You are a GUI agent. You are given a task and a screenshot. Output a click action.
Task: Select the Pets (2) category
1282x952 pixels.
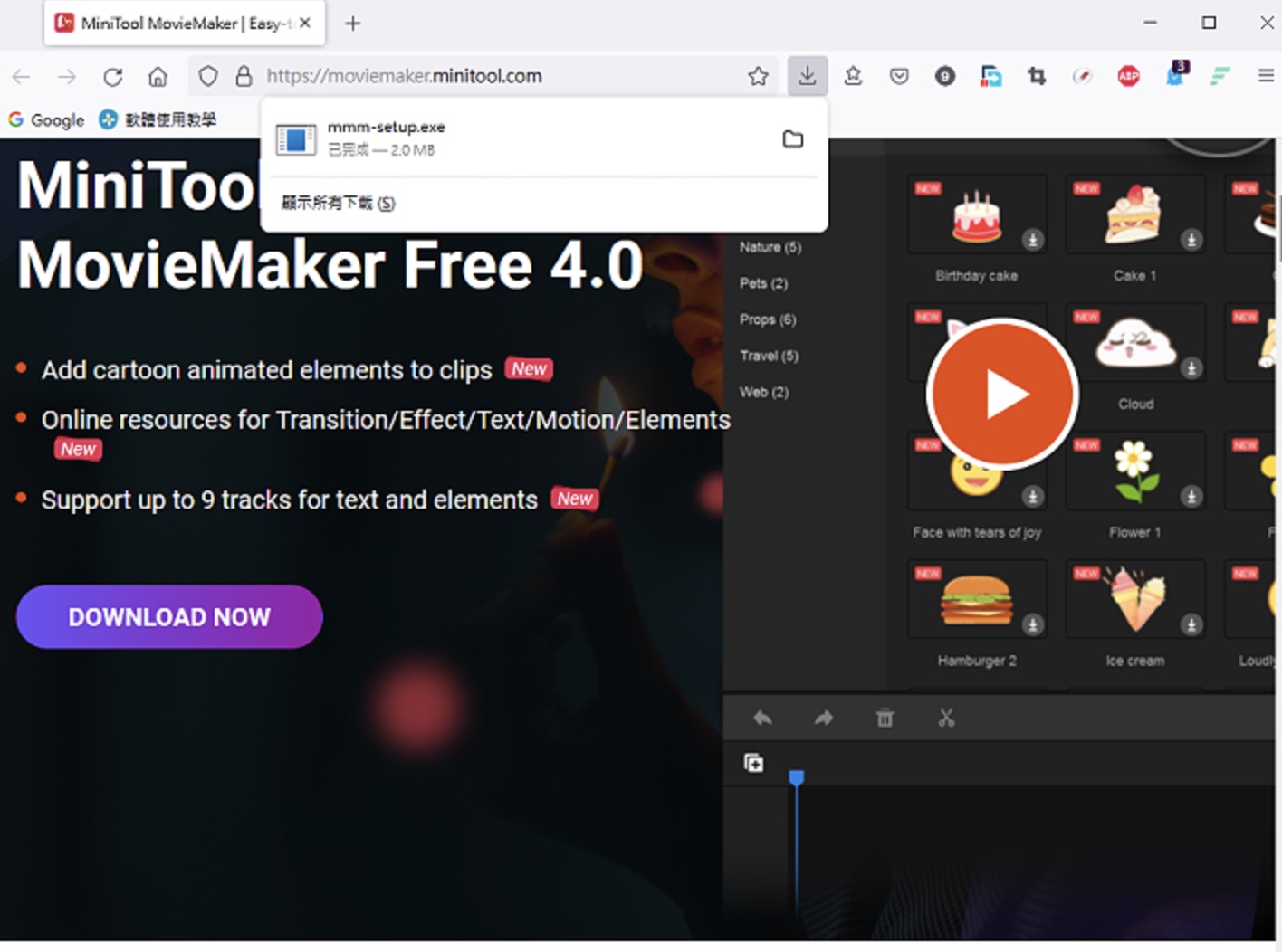[763, 283]
